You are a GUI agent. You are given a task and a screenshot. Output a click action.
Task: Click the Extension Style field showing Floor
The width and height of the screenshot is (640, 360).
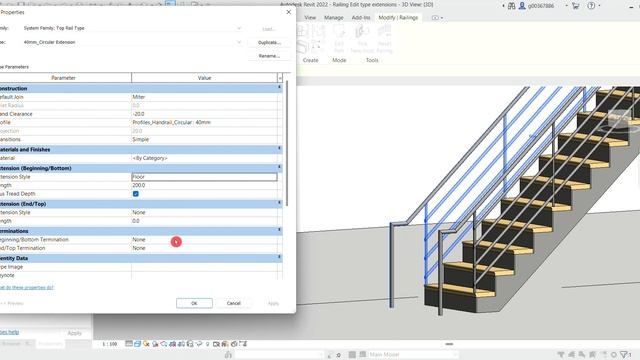[x=204, y=177]
